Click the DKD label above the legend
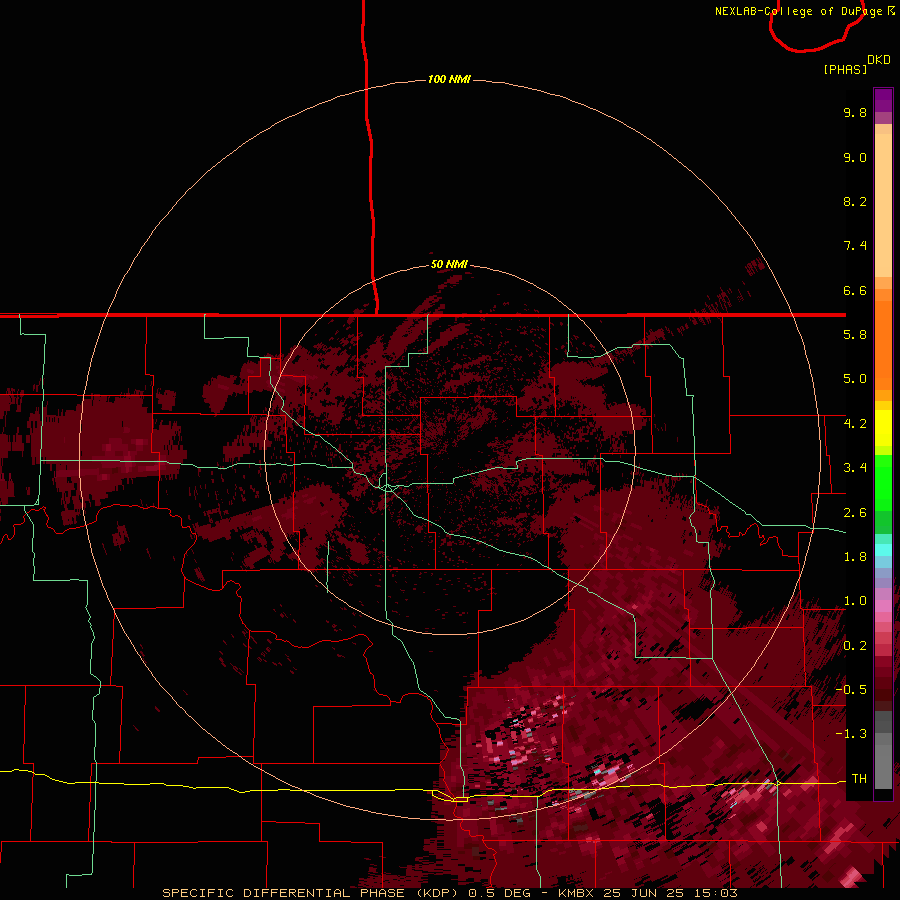Viewport: 900px width, 900px height. pyautogui.click(x=879, y=59)
